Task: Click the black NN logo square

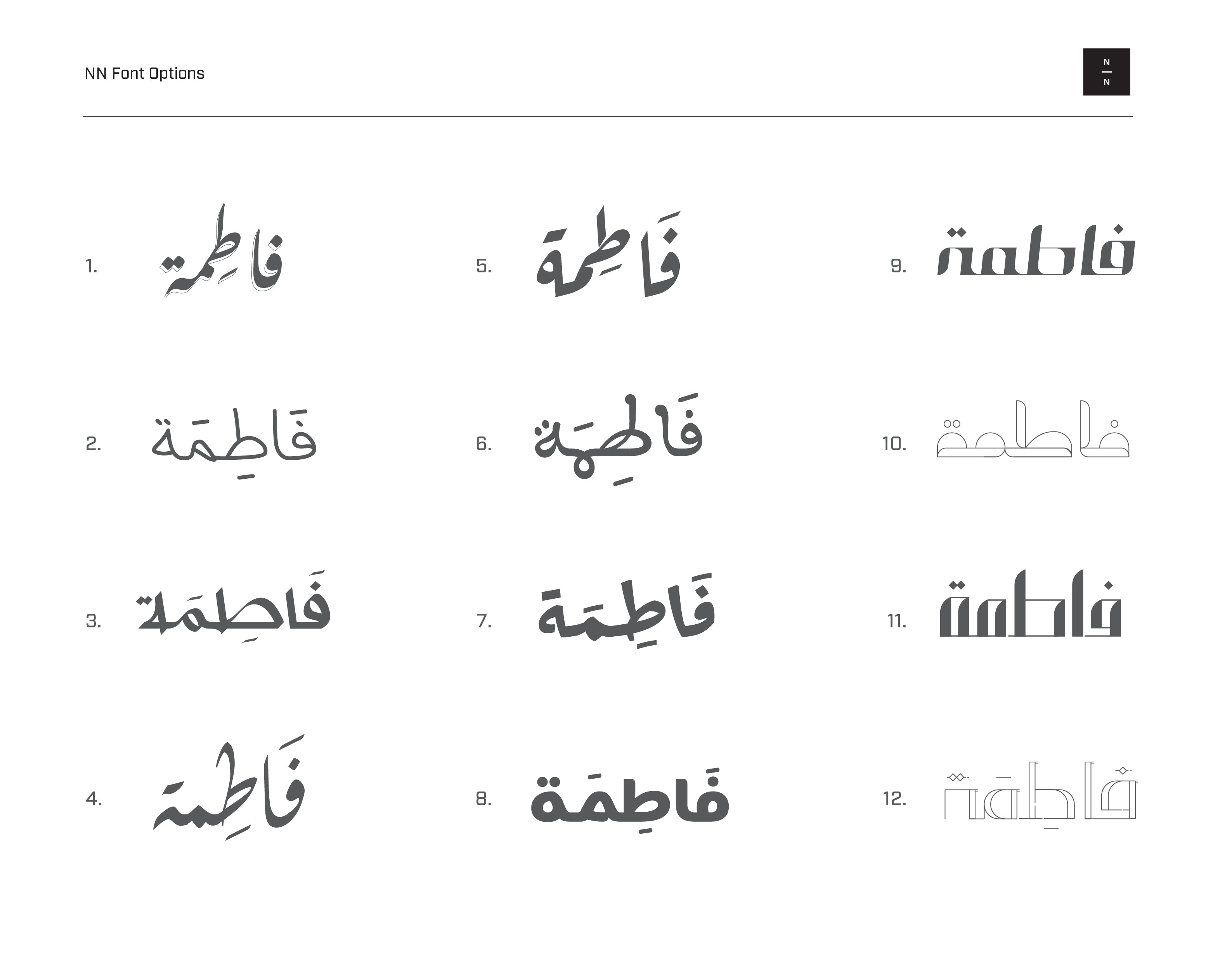Action: tap(1106, 72)
